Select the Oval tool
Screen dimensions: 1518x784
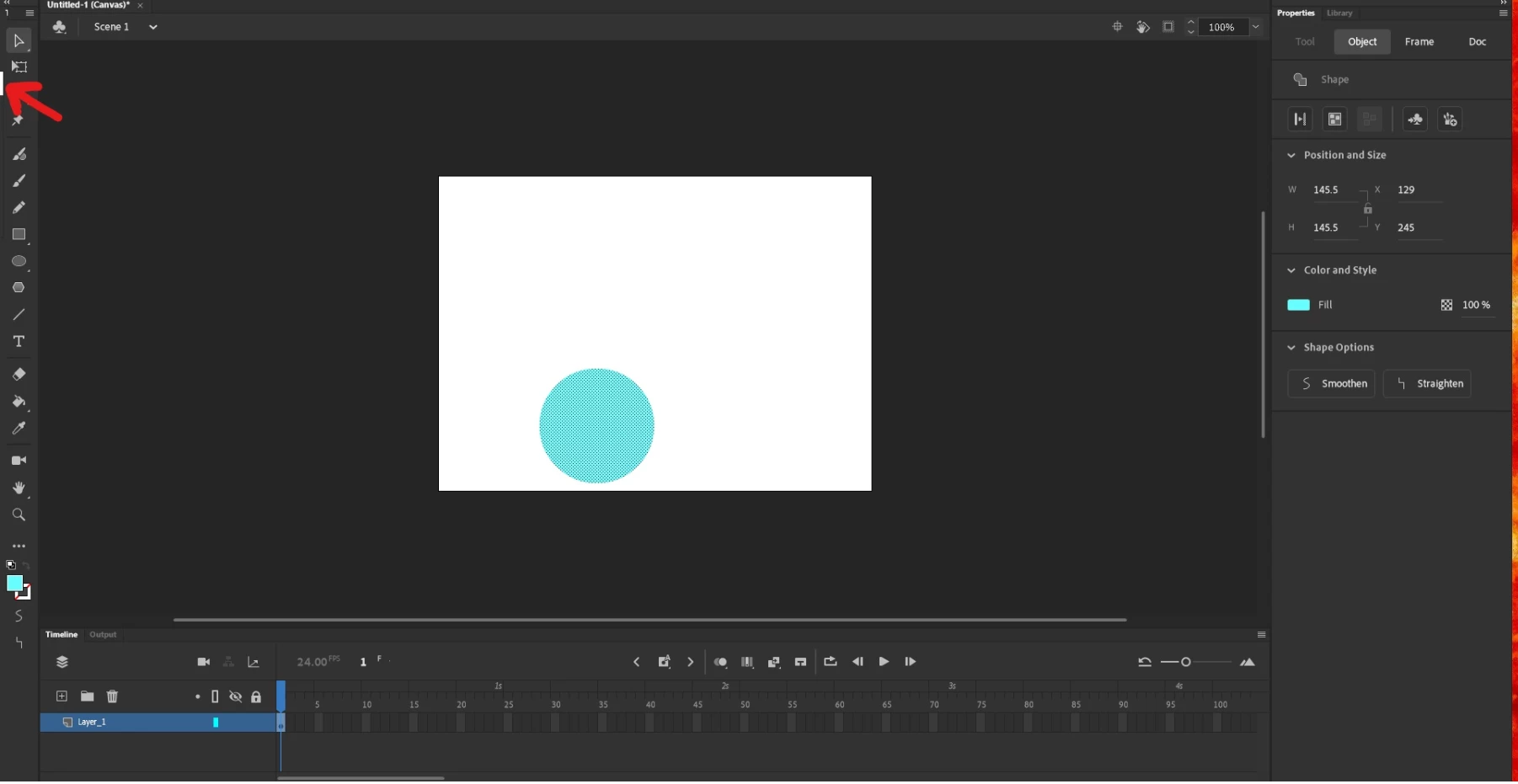coord(19,262)
